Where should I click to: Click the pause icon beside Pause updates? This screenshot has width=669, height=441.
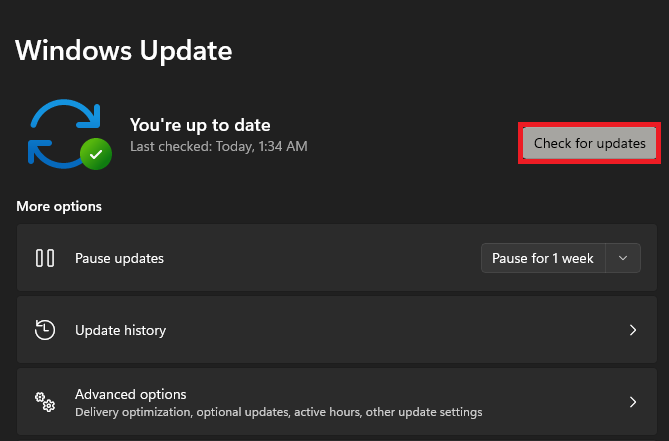pyautogui.click(x=45, y=258)
